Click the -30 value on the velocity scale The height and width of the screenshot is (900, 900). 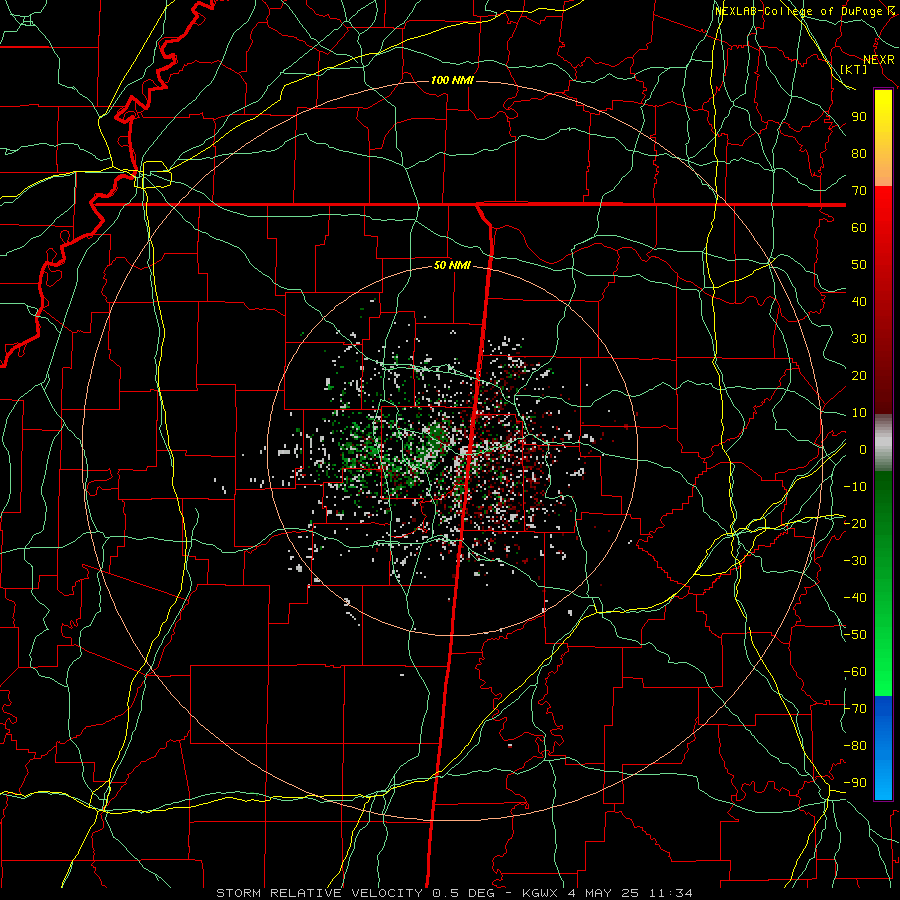[855, 561]
